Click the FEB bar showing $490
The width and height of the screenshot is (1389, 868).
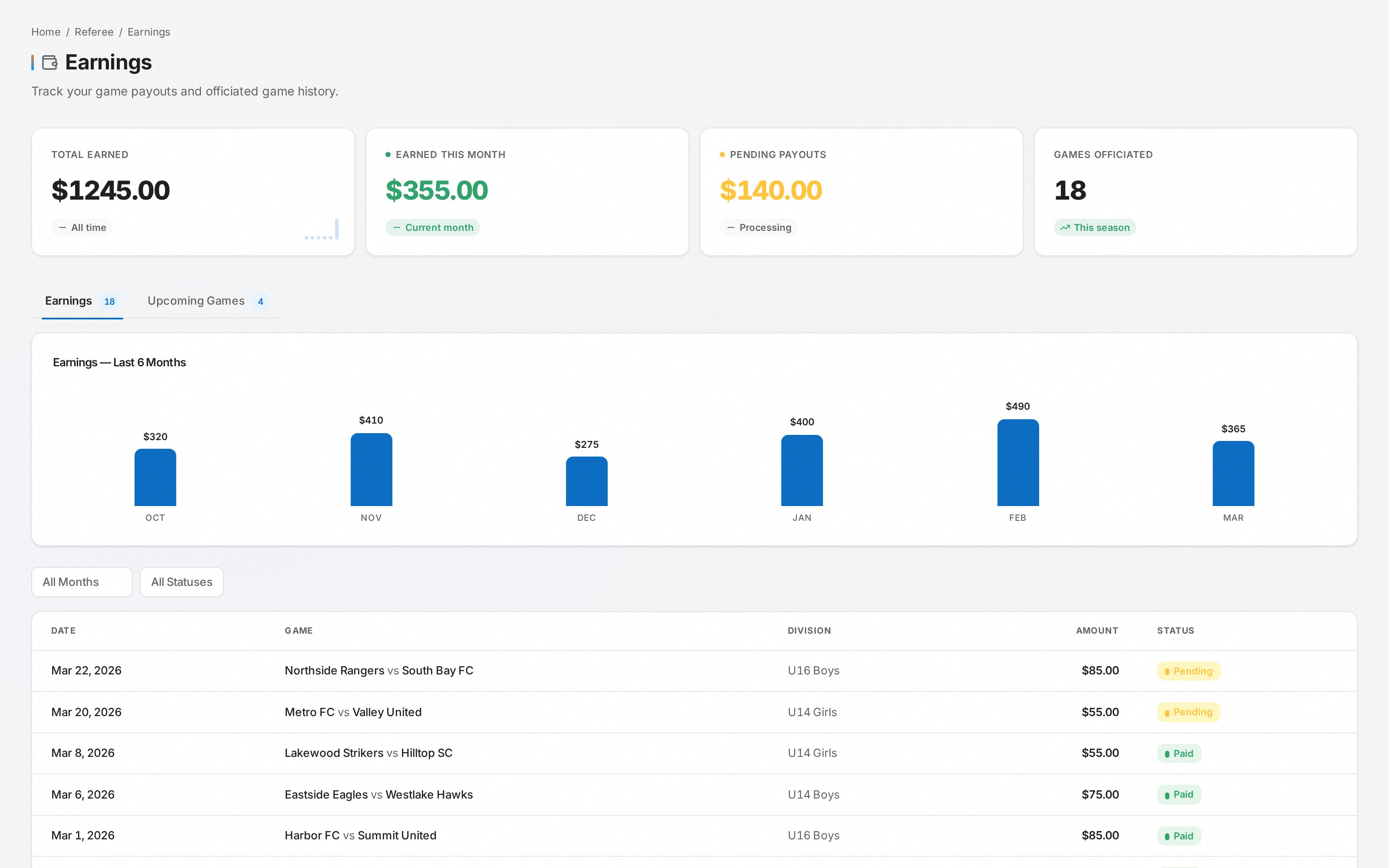(x=1018, y=463)
